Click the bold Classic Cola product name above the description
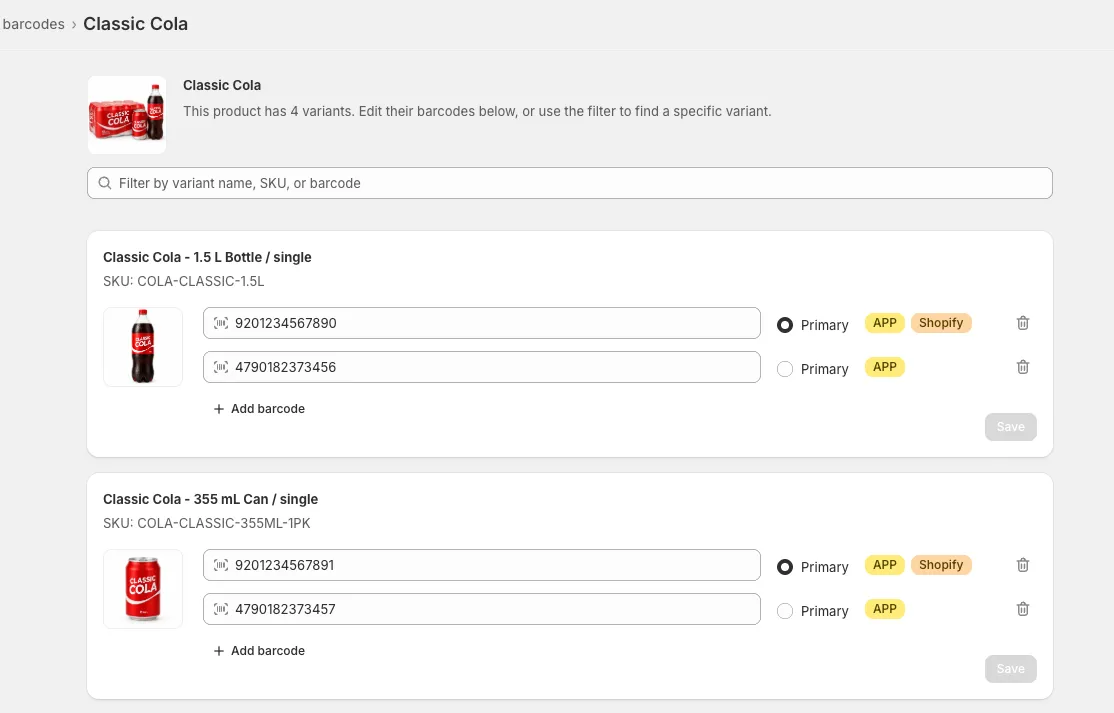 click(222, 85)
